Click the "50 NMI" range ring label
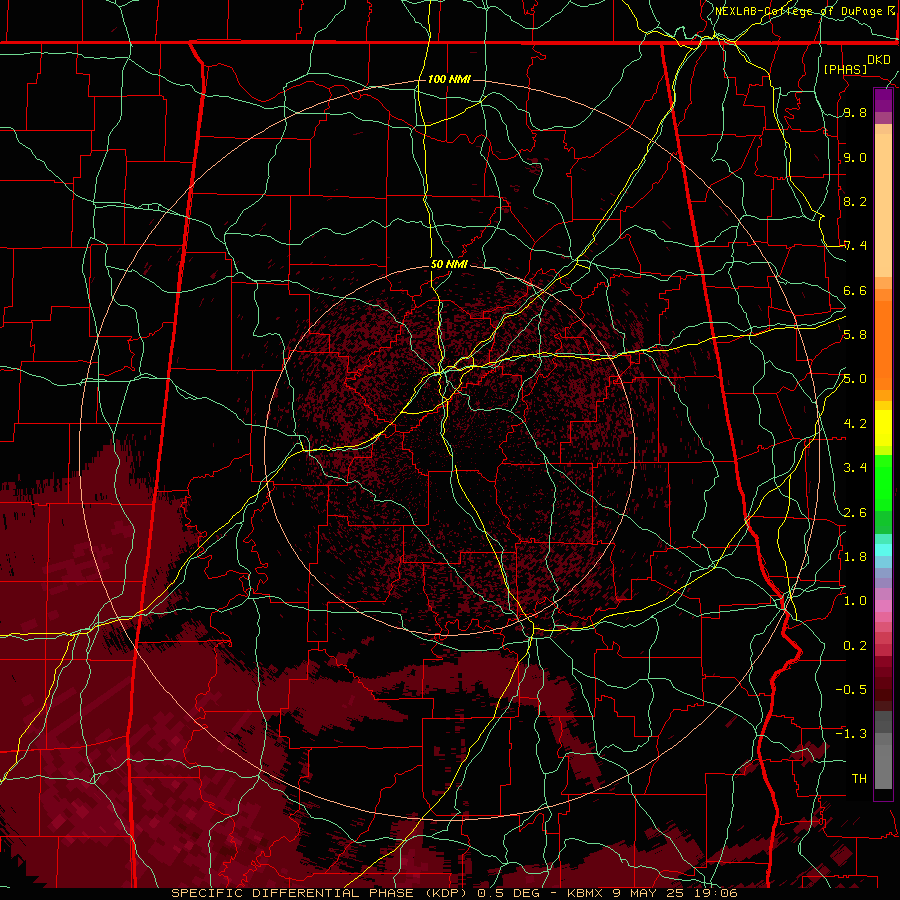This screenshot has width=900, height=900. tap(449, 265)
